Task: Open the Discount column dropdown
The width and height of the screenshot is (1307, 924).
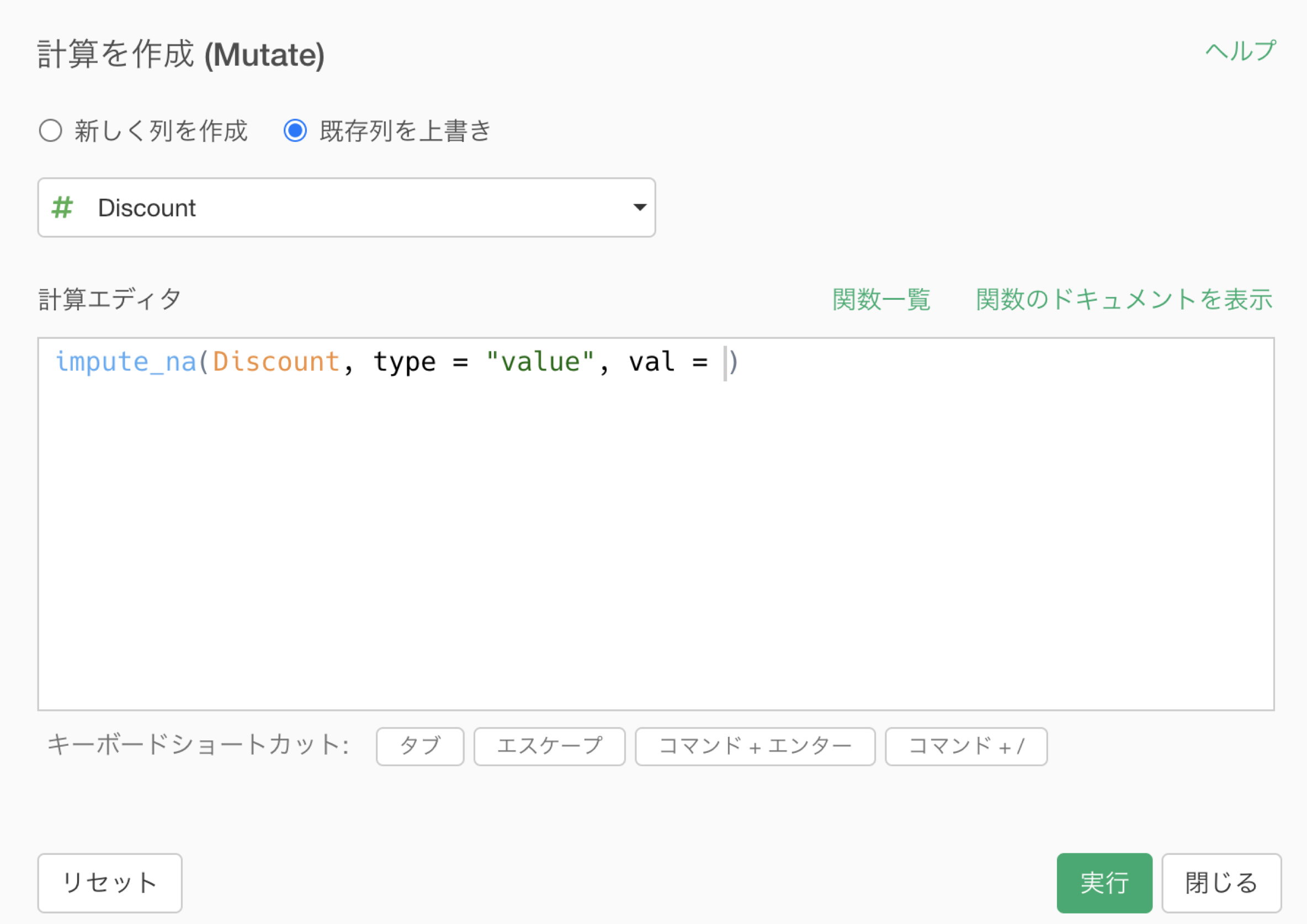Action: tap(346, 208)
